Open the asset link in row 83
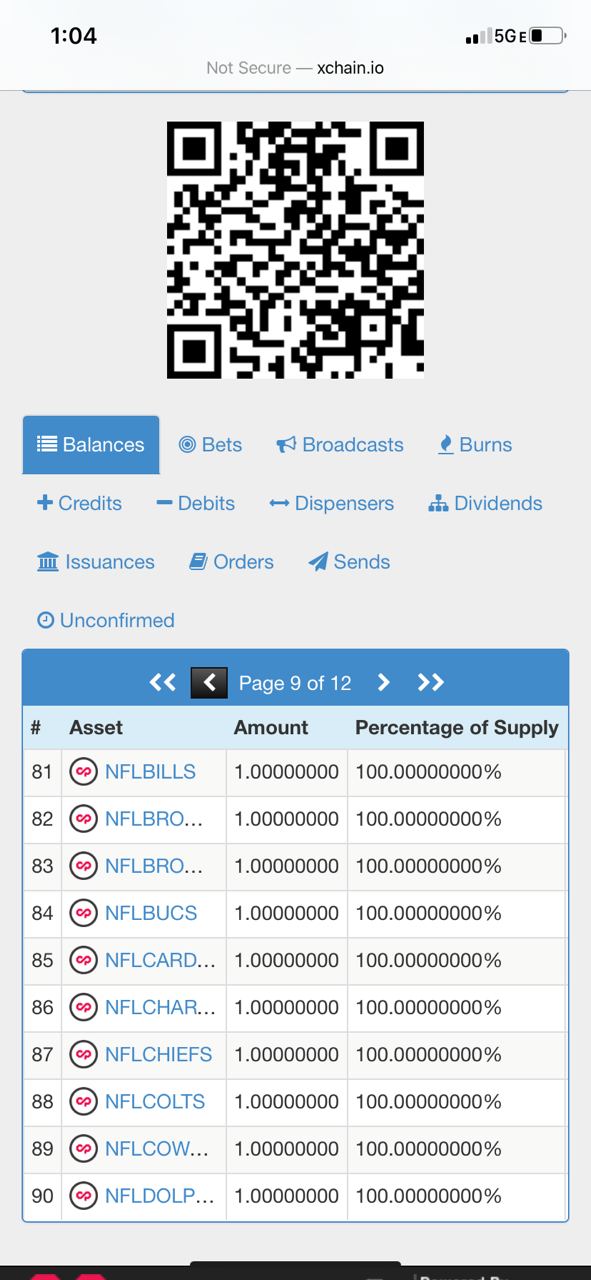591x1280 pixels. [154, 866]
